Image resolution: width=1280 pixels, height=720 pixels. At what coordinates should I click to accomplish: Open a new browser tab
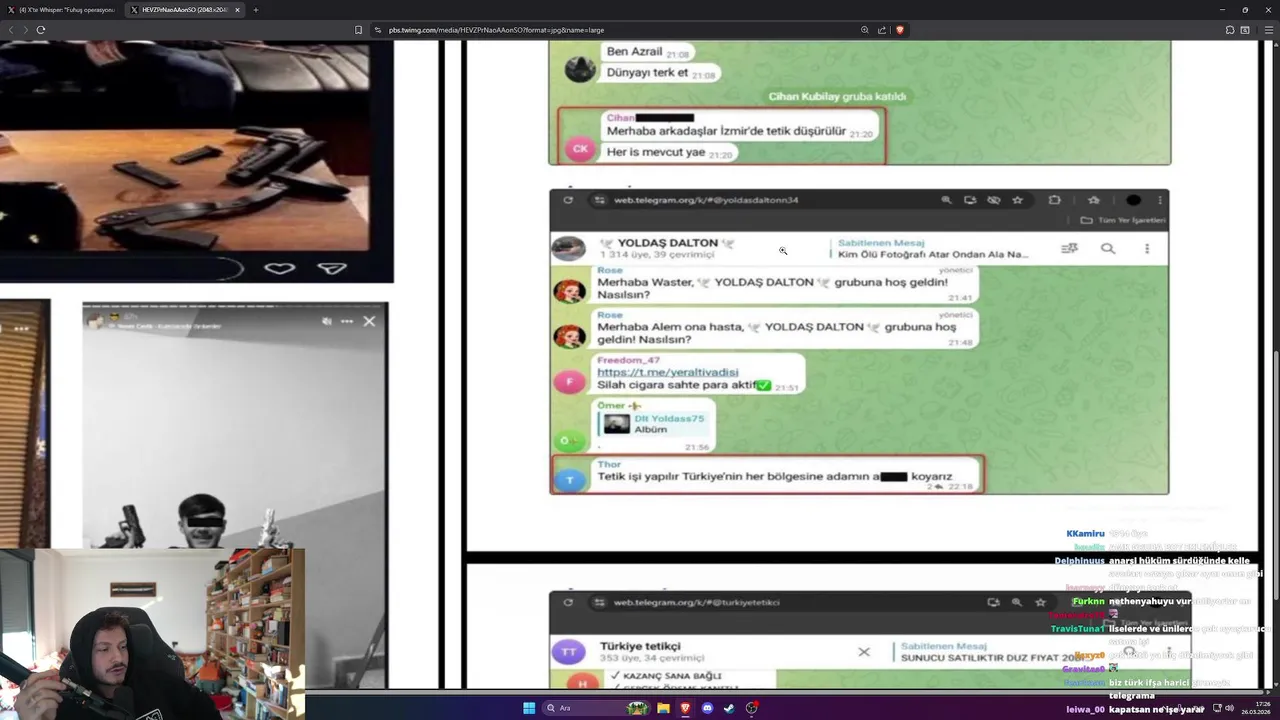(255, 10)
